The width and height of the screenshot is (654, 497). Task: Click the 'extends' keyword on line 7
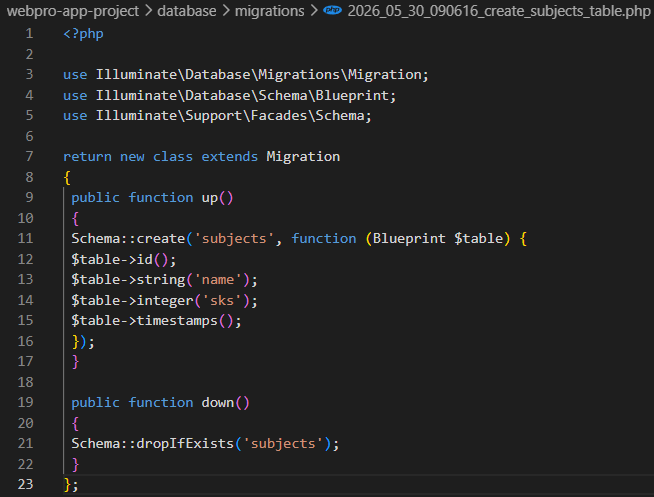pyautogui.click(x=229, y=156)
